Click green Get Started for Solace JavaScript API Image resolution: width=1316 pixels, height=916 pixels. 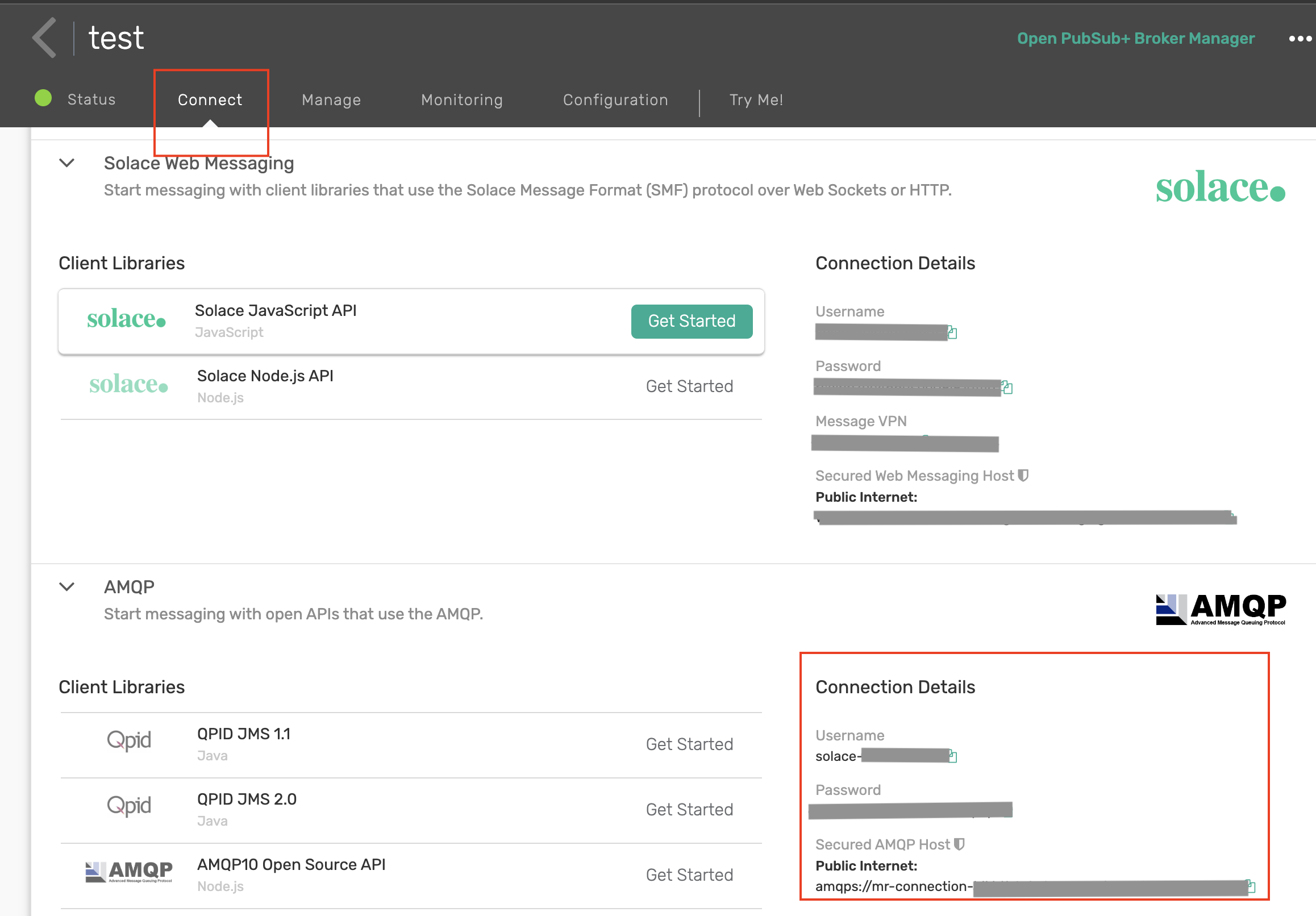[692, 321]
